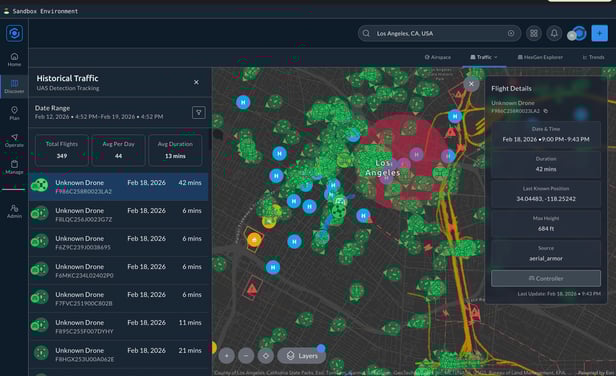Zoom in on the map
This screenshot has height=376, width=616.
coord(227,356)
